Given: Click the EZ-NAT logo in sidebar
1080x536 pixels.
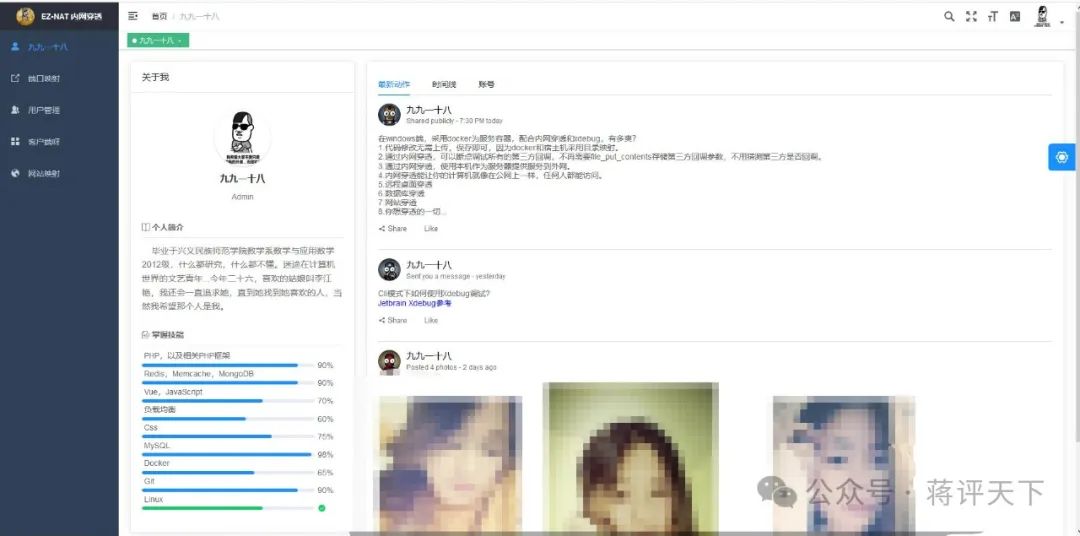Looking at the screenshot, I should tap(25, 16).
